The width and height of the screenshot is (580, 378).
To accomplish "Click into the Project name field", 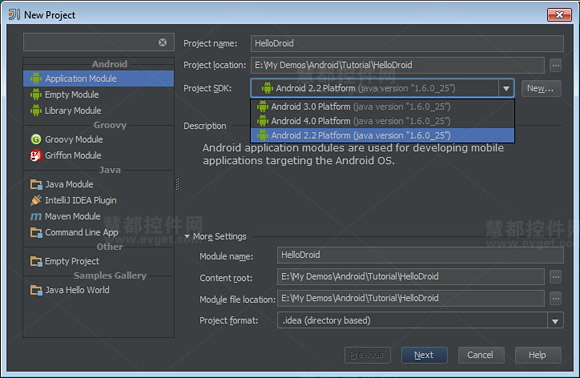I will click(407, 43).
